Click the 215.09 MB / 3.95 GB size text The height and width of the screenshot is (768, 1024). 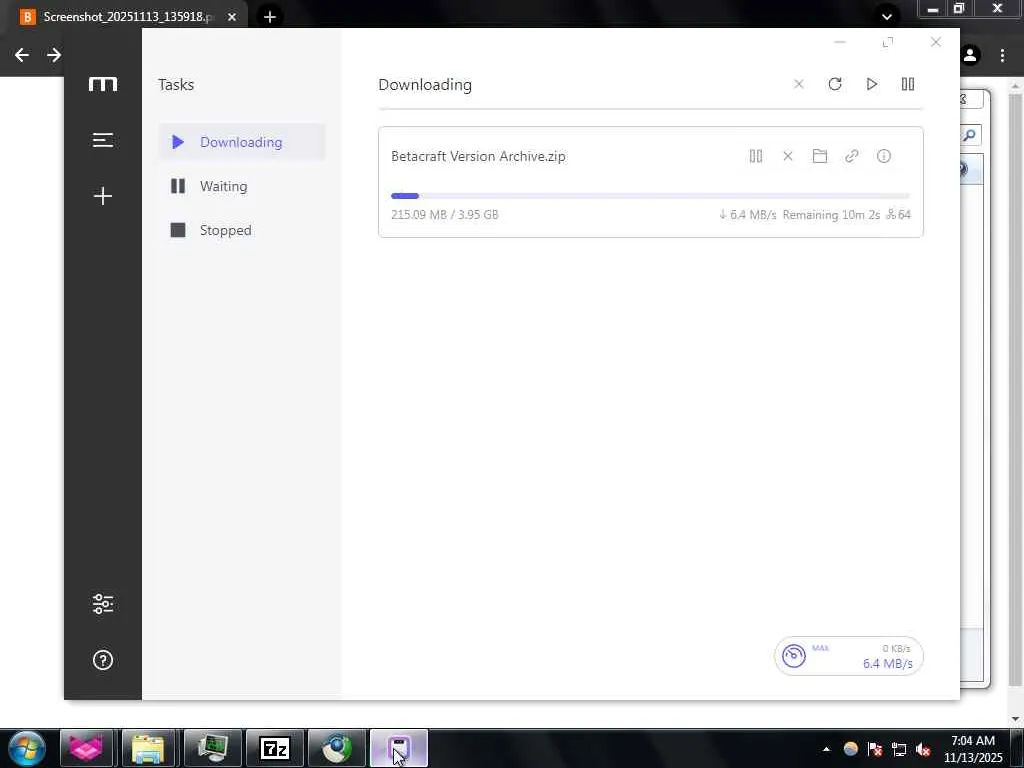(445, 214)
